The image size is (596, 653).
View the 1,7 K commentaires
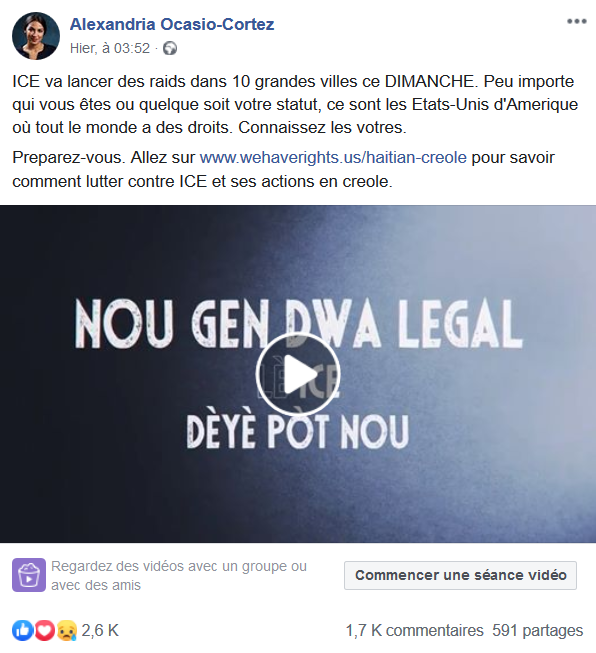coord(414,631)
